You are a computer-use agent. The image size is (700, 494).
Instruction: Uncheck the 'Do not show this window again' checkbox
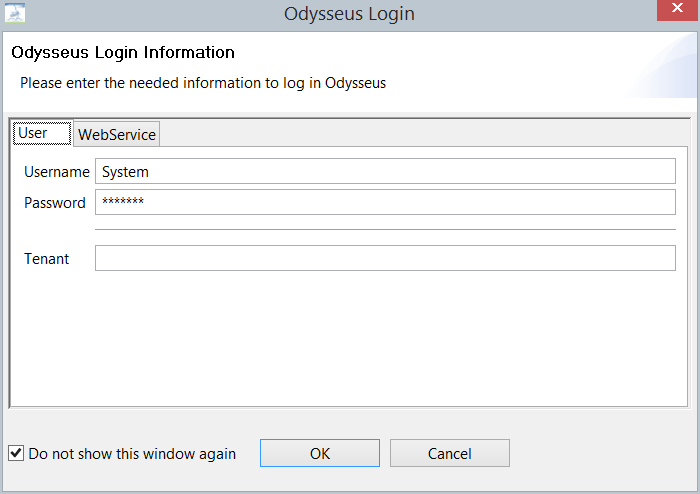pos(16,453)
